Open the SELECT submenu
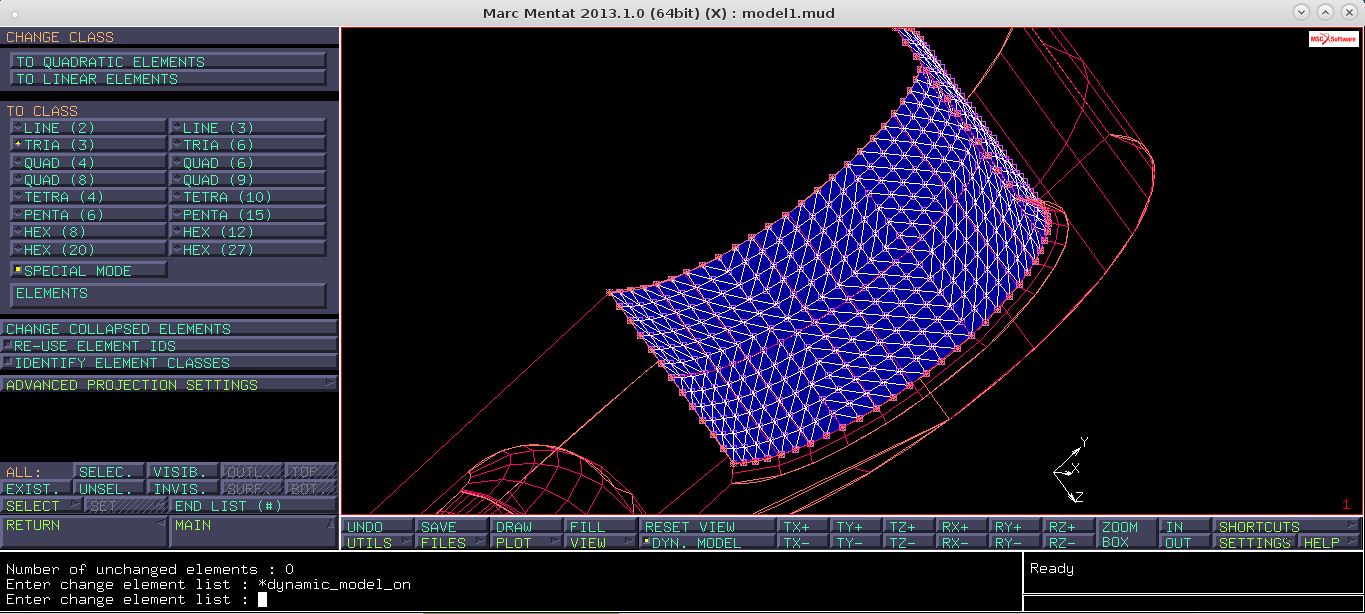The image size is (1365, 614). 42,506
